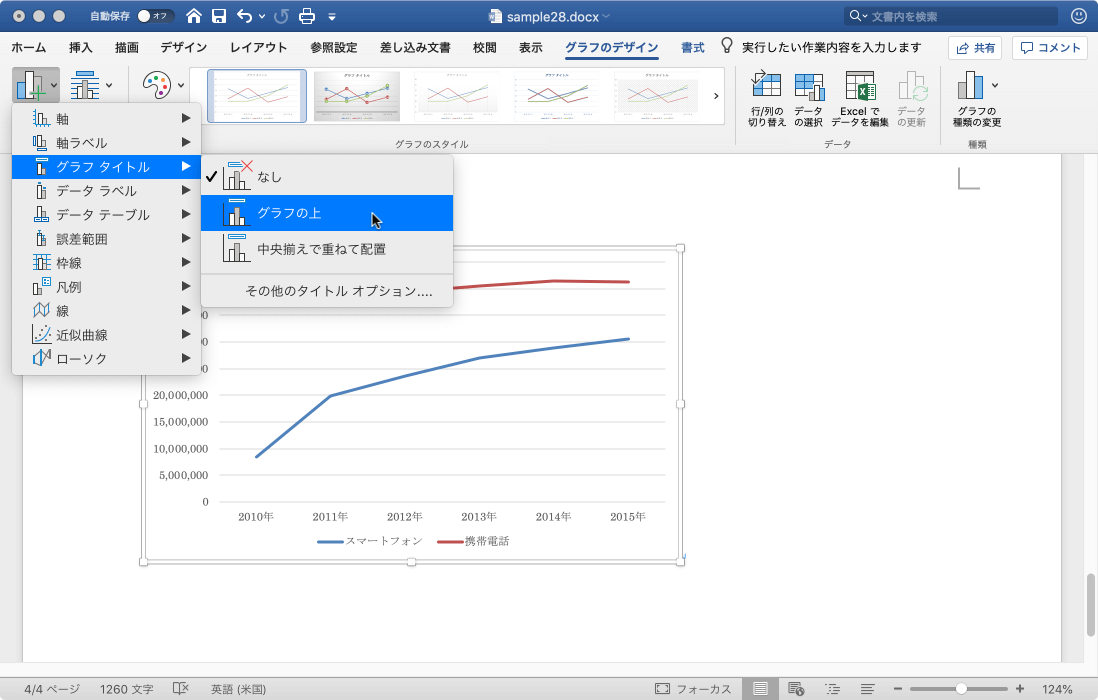Viewport: 1098px width, 700px height.
Task: Click the zoom out minus button
Action: [898, 689]
